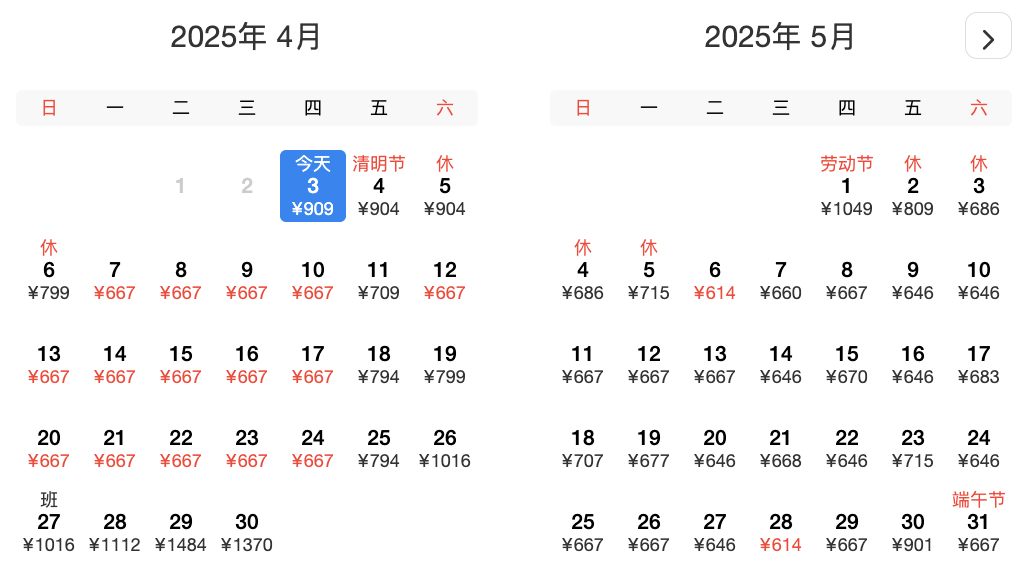Viewport: 1022px width, 568px height.
Task: Pick May 15 priced ¥670
Action: point(847,365)
